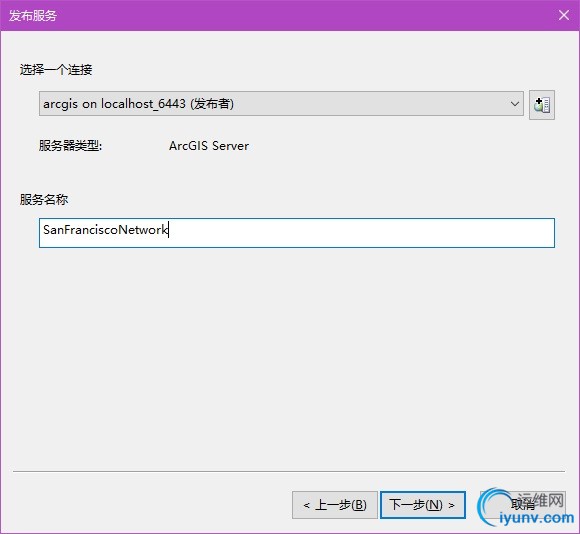Click the service name input field

click(x=297, y=233)
